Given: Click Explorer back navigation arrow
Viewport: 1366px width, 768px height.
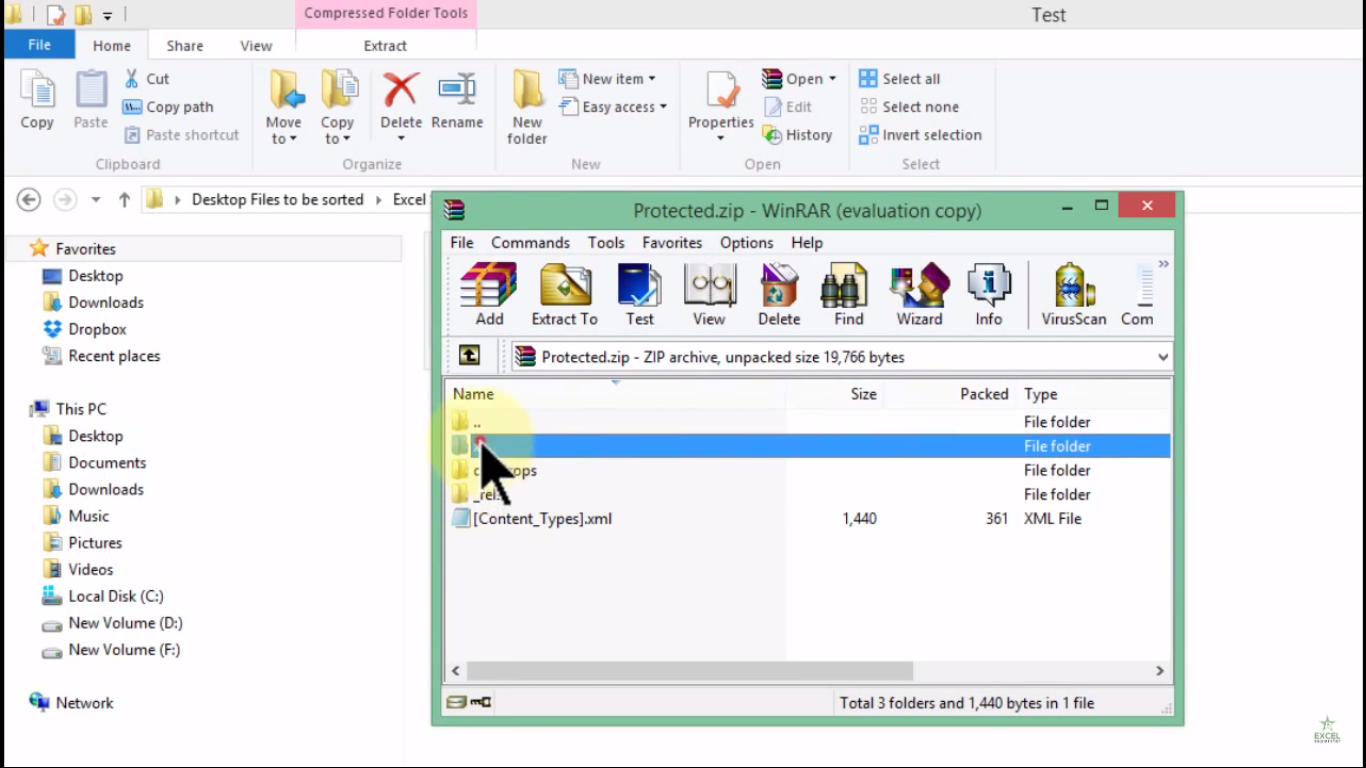Looking at the screenshot, I should 29,199.
